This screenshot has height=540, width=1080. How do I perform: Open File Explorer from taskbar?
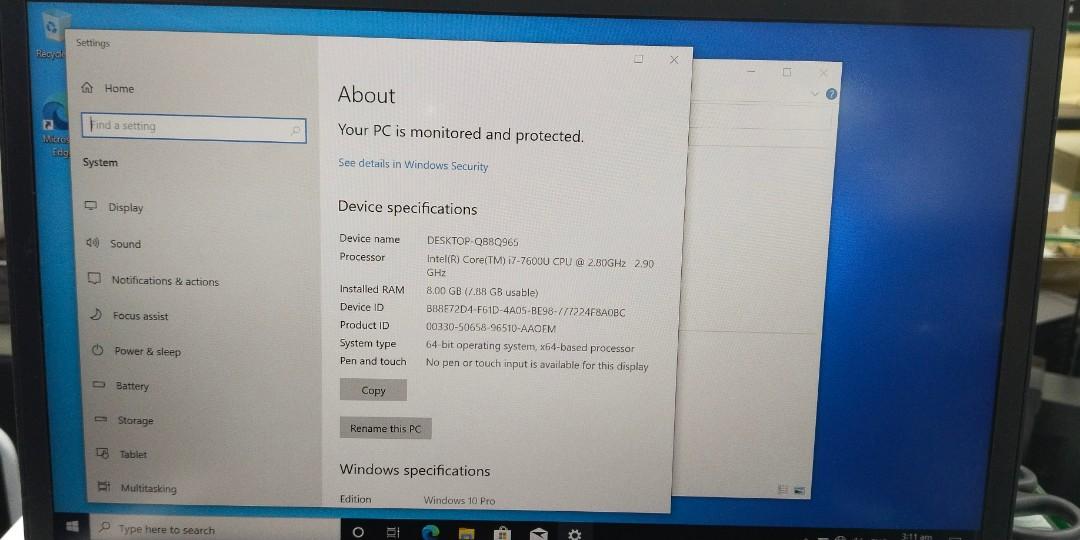[x=466, y=533]
